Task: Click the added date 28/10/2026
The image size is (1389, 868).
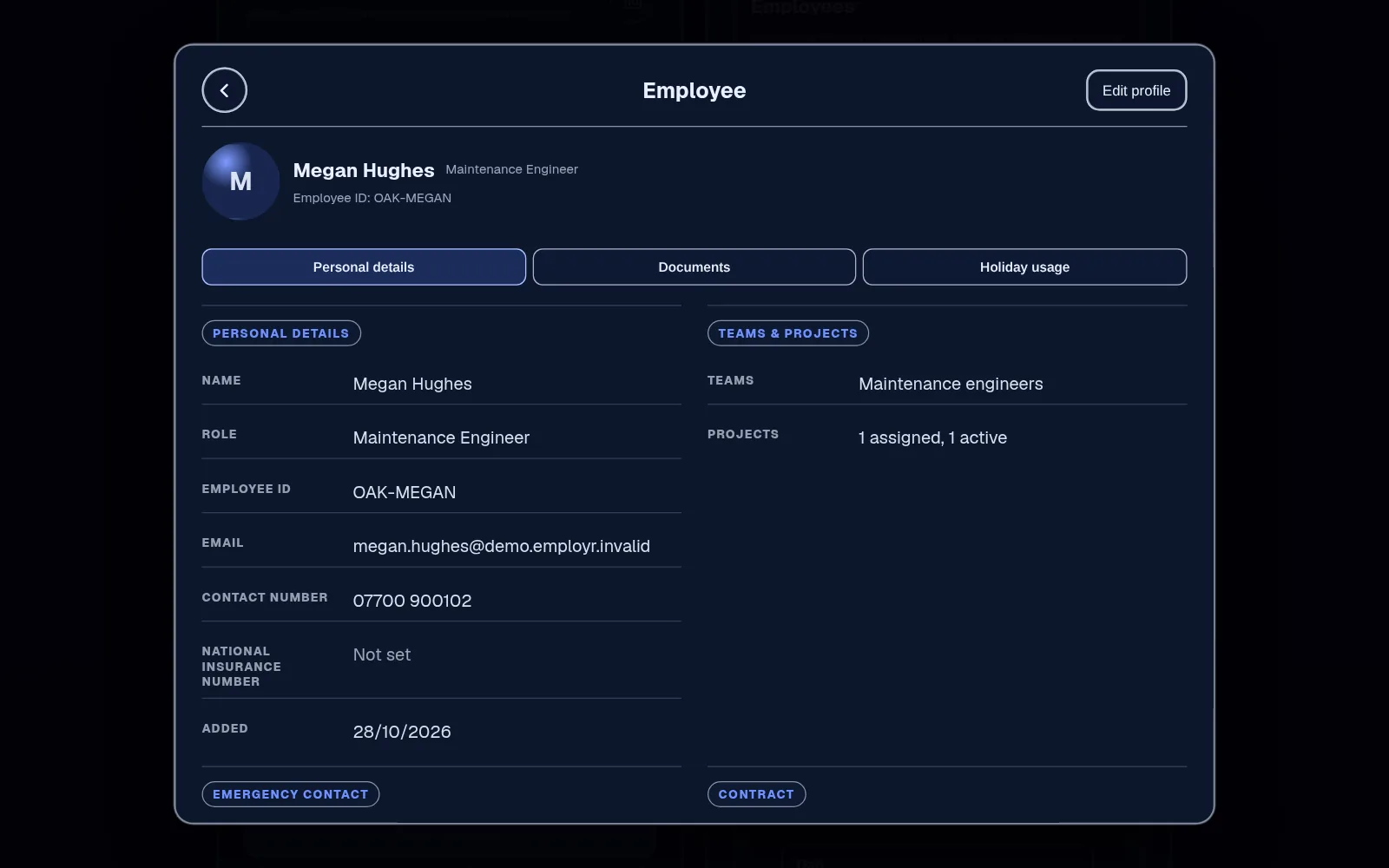Action: (x=402, y=732)
